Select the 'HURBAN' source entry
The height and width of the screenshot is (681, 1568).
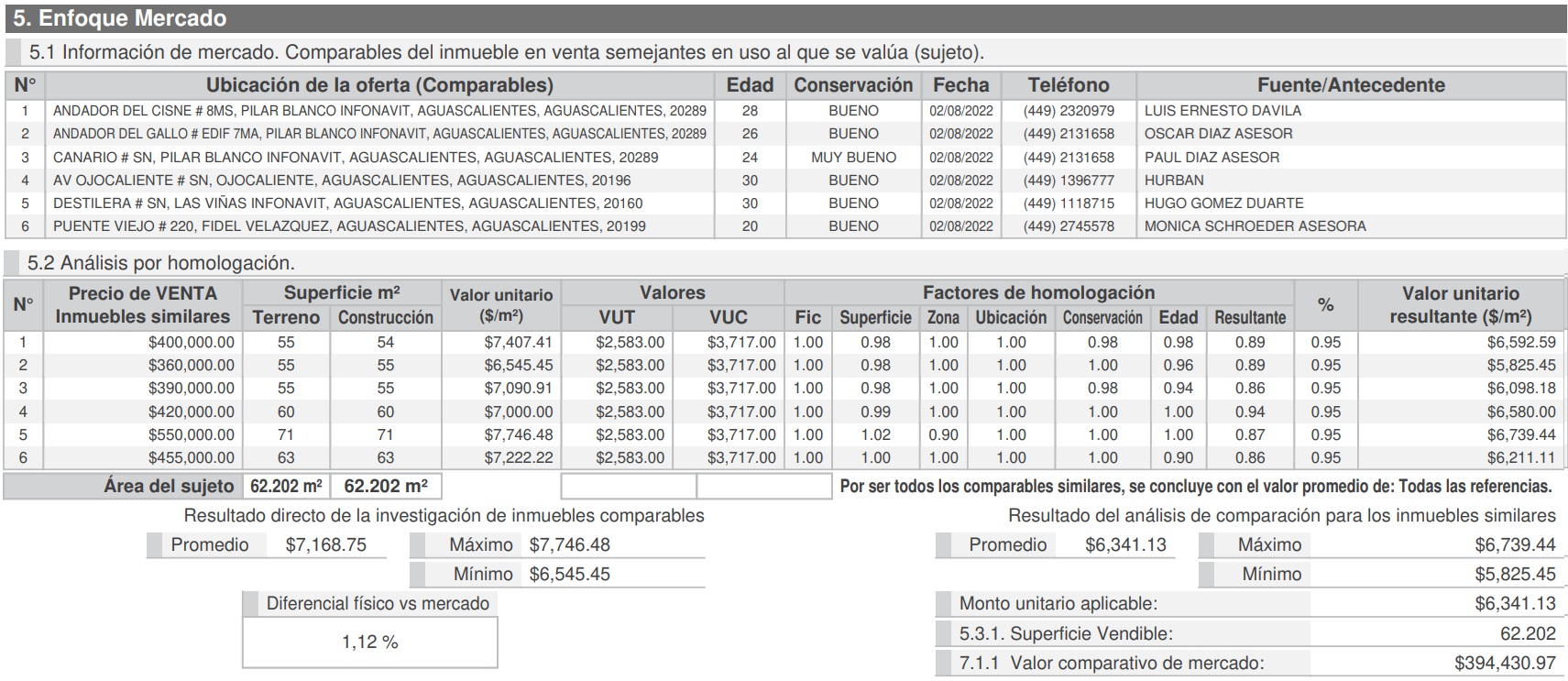tap(1174, 181)
